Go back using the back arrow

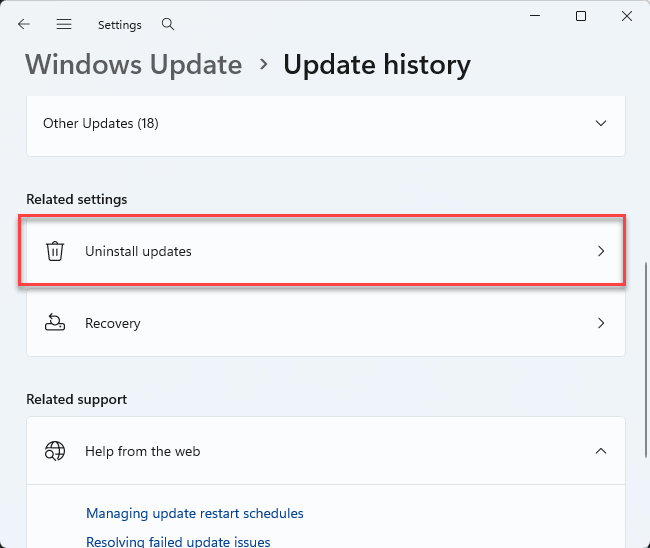click(24, 24)
